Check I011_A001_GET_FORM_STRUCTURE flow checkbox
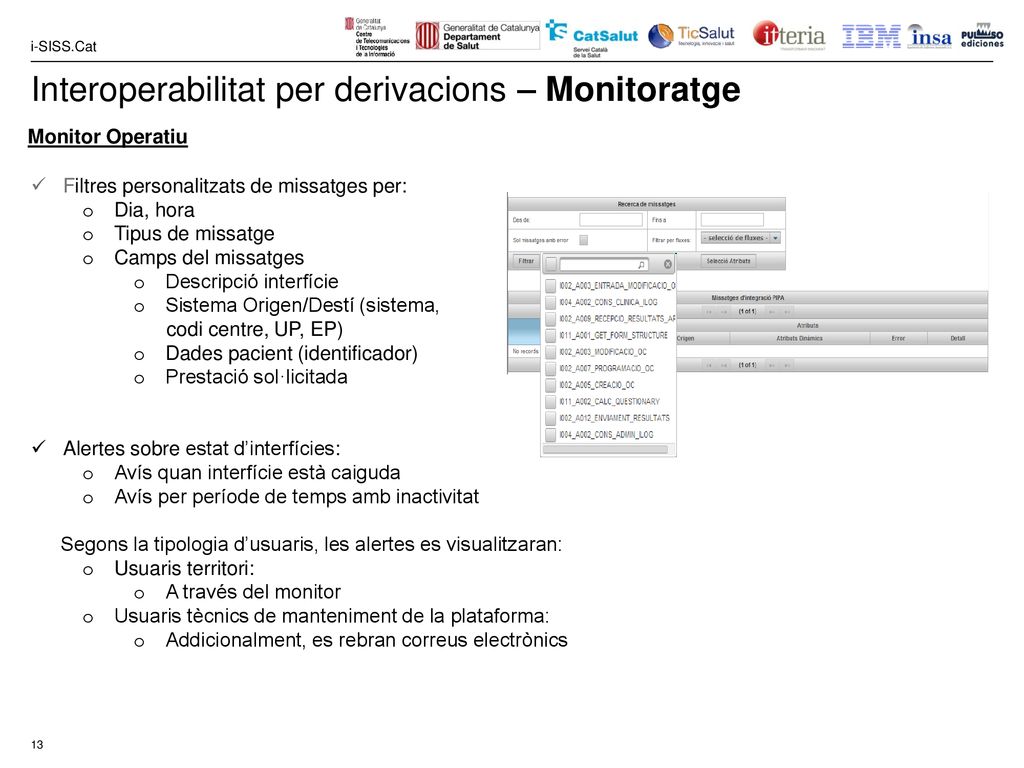Viewport: 1024px width, 768px height. pos(551,335)
